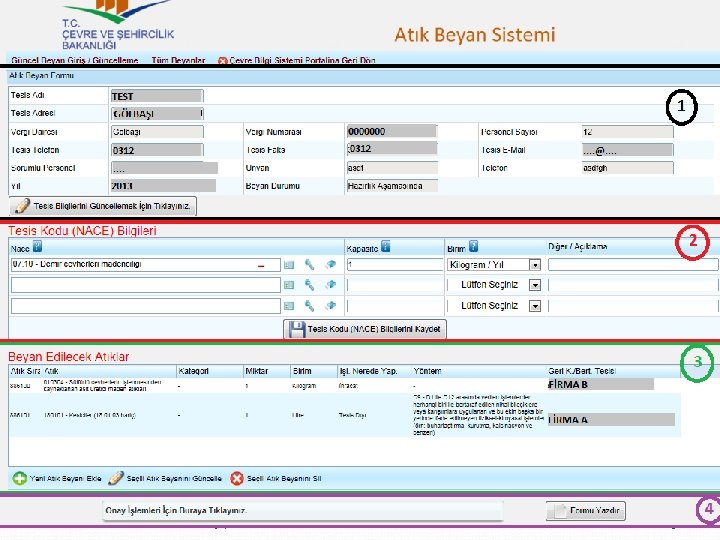This screenshot has height=540, width=720.
Task: Click help icon next to Birim header
Action: click(x=473, y=247)
